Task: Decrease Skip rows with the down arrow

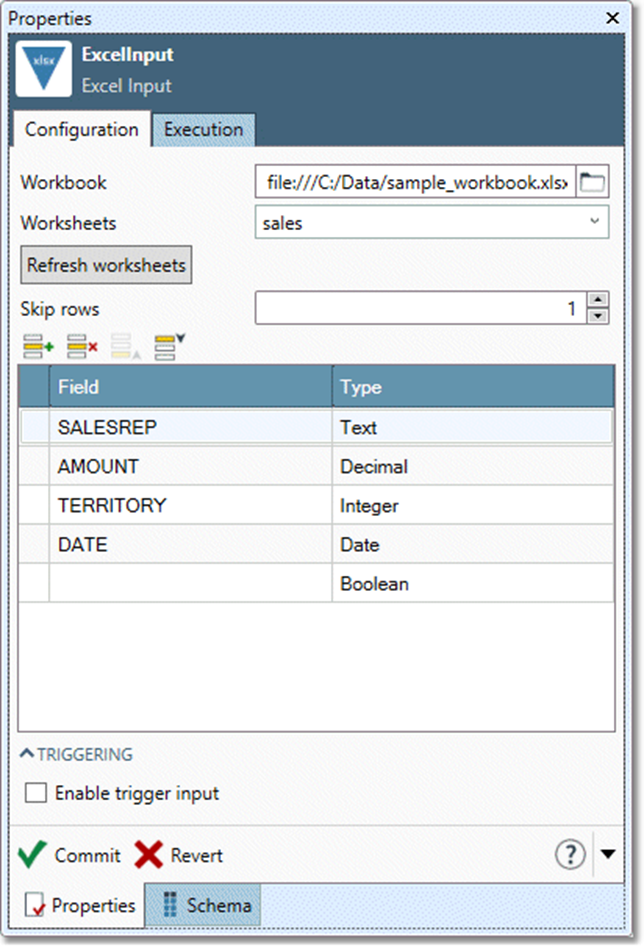Action: coord(598,316)
